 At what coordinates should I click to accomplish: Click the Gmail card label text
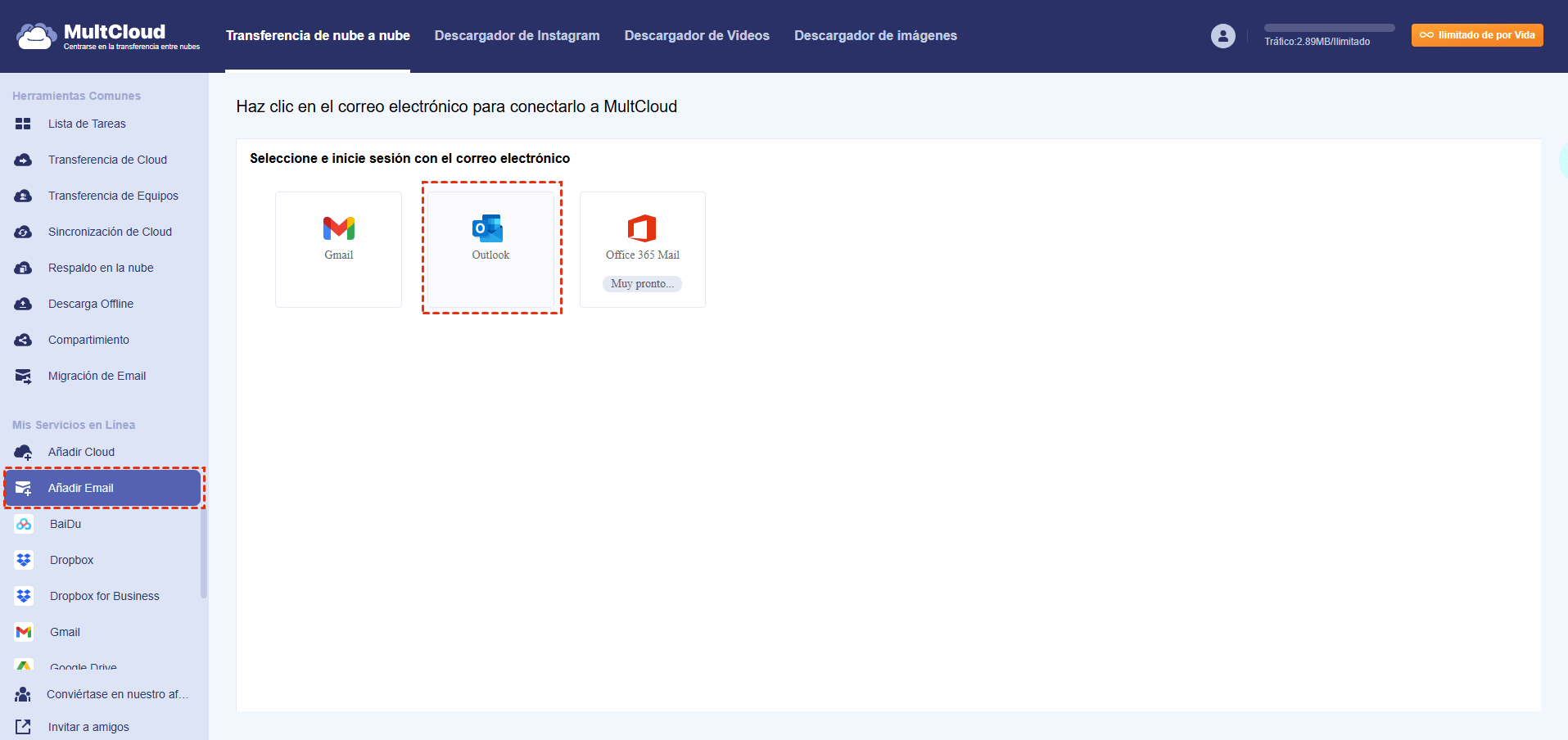coord(339,255)
